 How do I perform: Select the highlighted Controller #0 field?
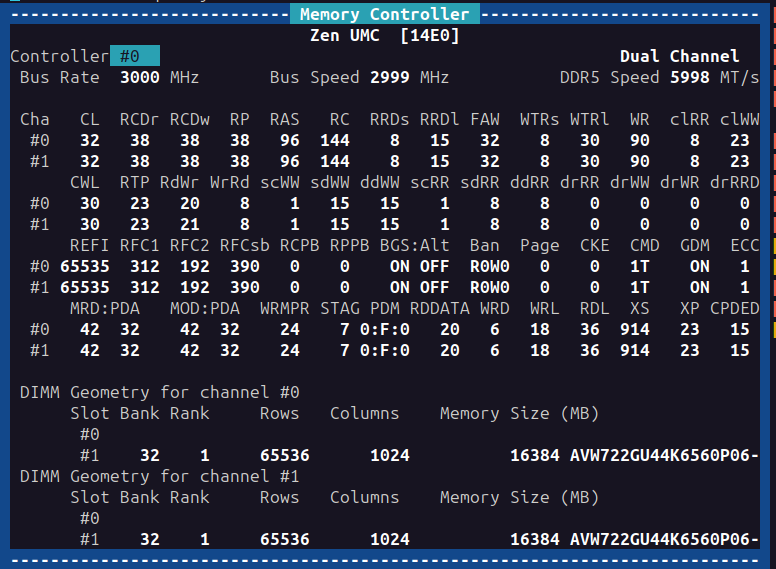pyautogui.click(x=135, y=56)
